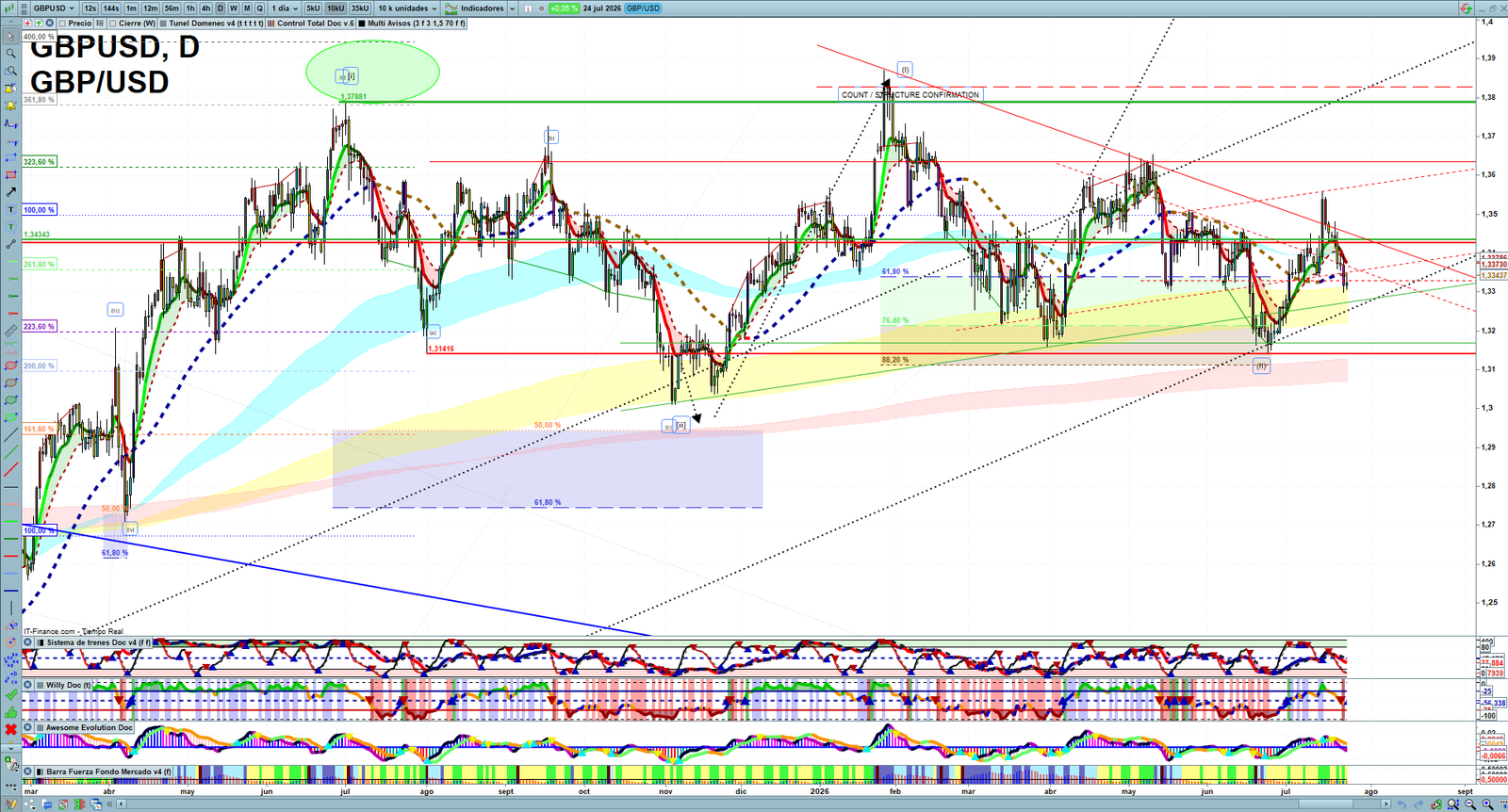1508x812 pixels.
Task: Select the 35kU units view
Action: [360, 8]
